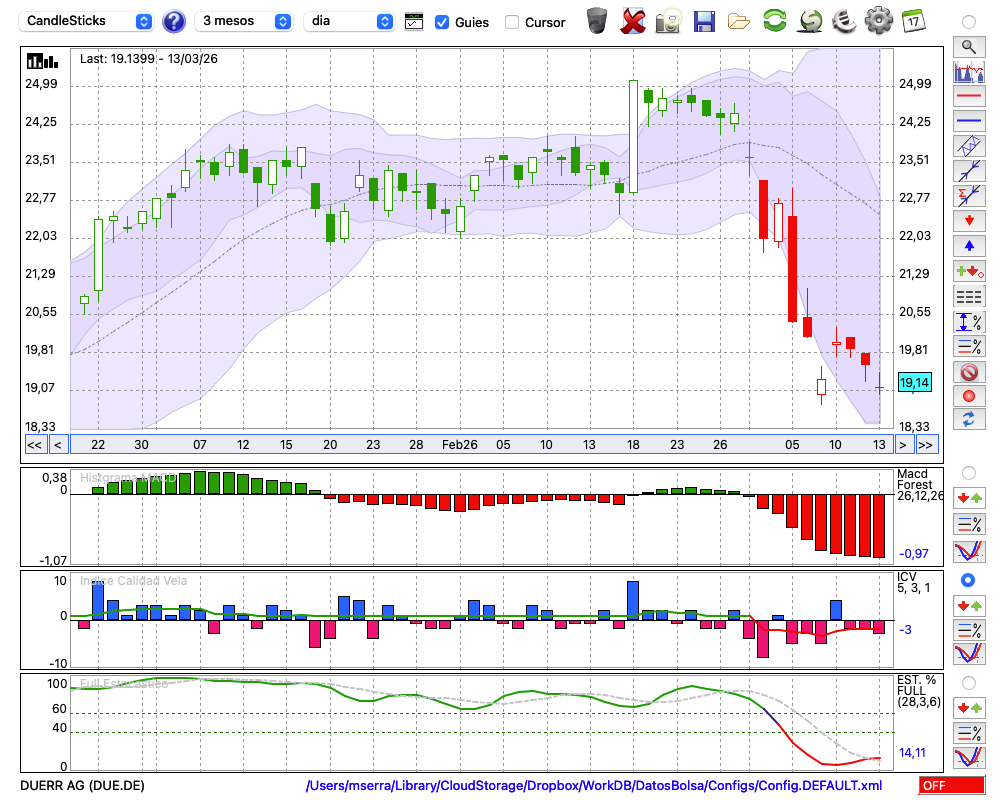Click the blue question mark help icon
This screenshot has width=1000, height=800.
(x=173, y=21)
